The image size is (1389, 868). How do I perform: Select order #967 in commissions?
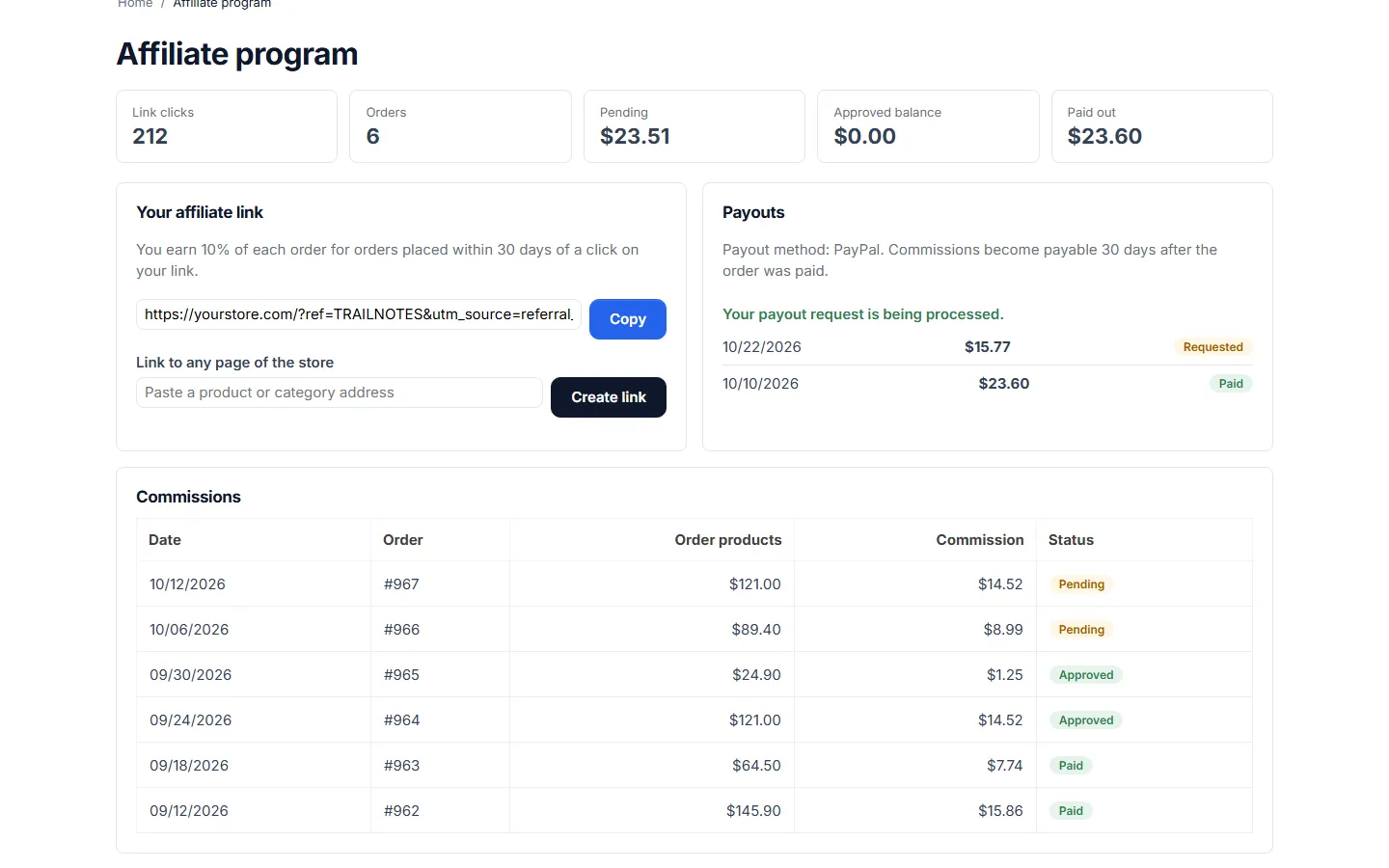[x=401, y=584]
